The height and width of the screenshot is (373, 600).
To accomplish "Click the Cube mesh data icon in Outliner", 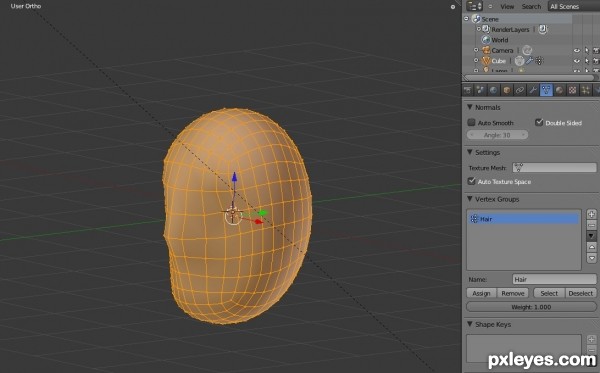I will pos(519,61).
